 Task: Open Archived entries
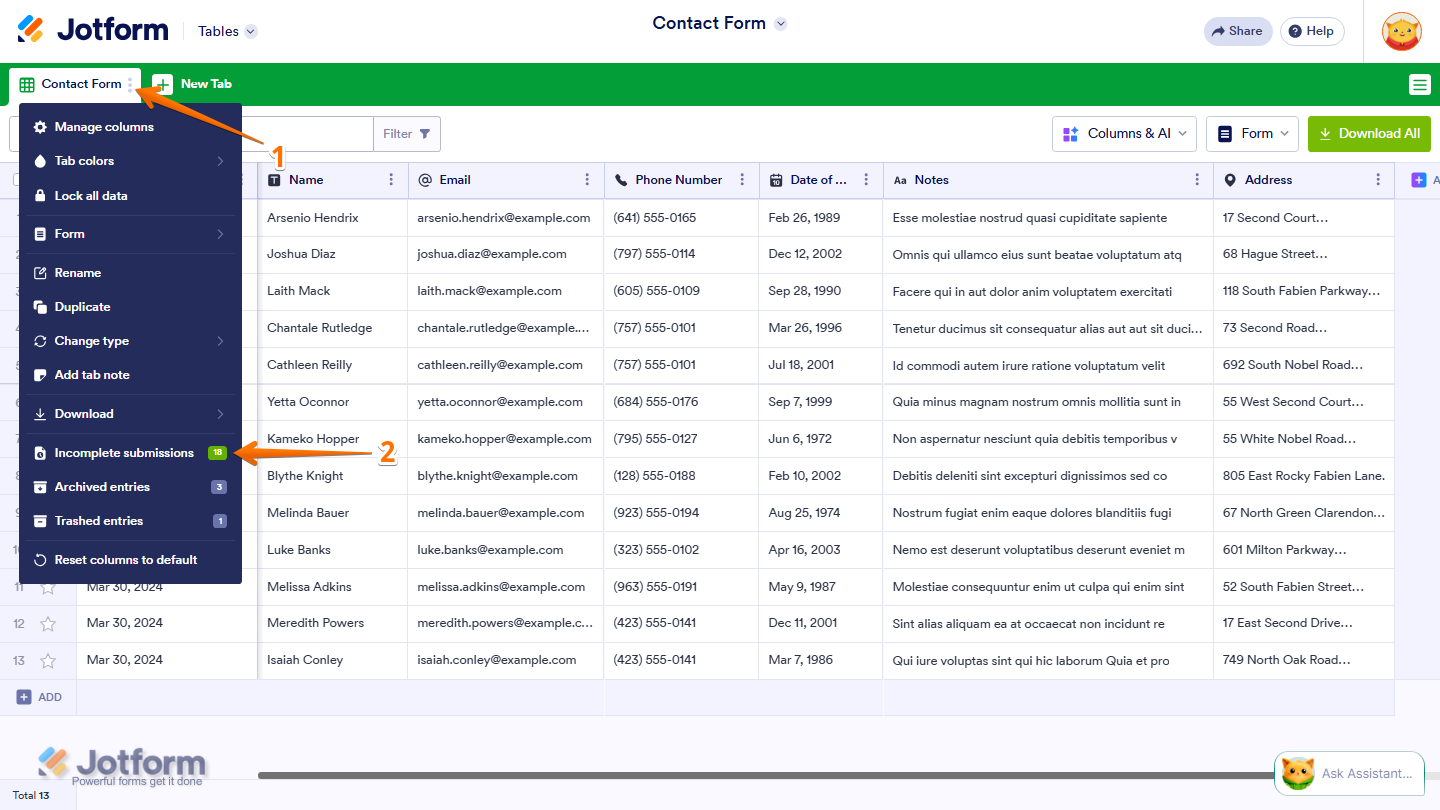coord(130,487)
